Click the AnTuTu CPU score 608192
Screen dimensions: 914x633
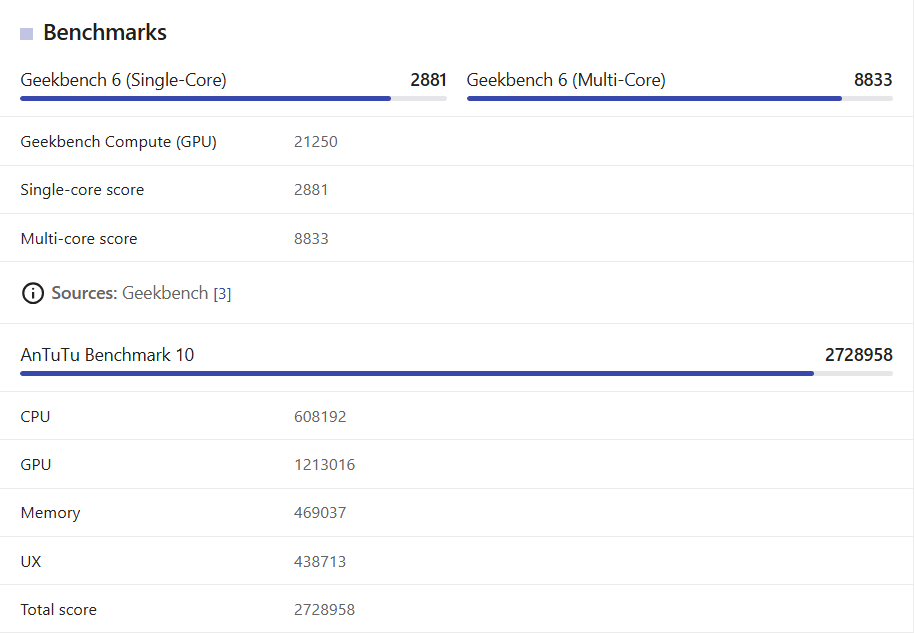[x=320, y=417]
